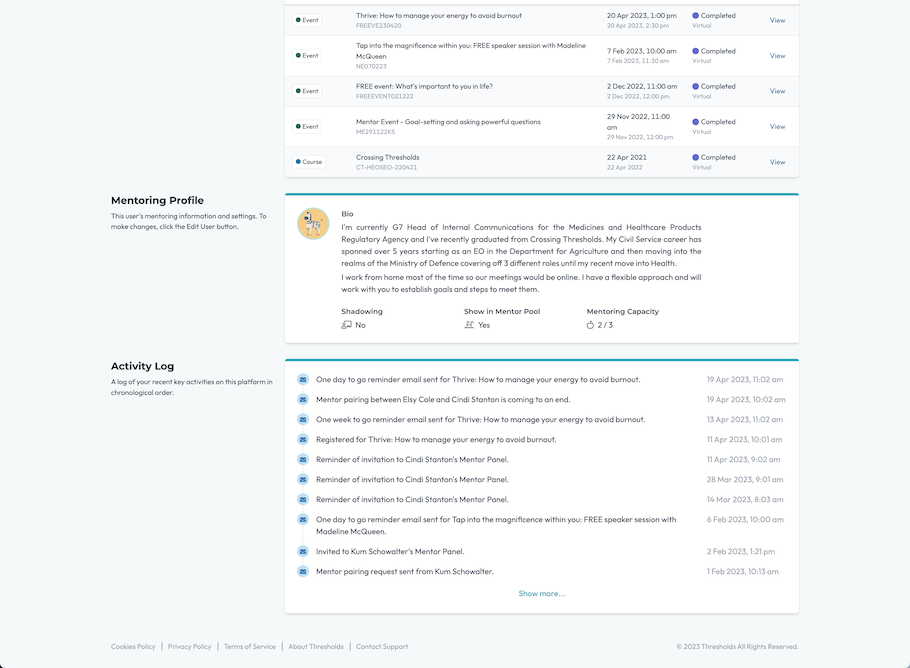Viewport: 910px width, 668px height.
Task: Click Contact Support in the footer
Action: click(382, 647)
